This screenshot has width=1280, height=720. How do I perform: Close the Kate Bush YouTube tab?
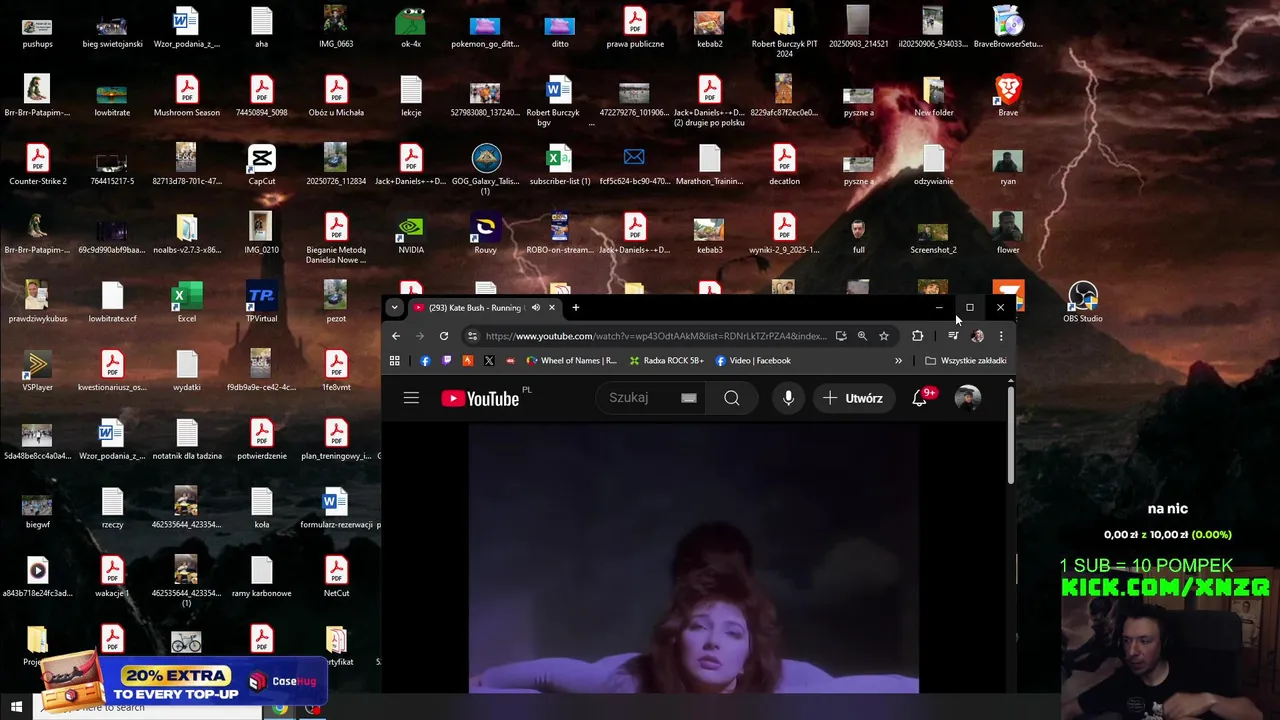pyautogui.click(x=551, y=308)
